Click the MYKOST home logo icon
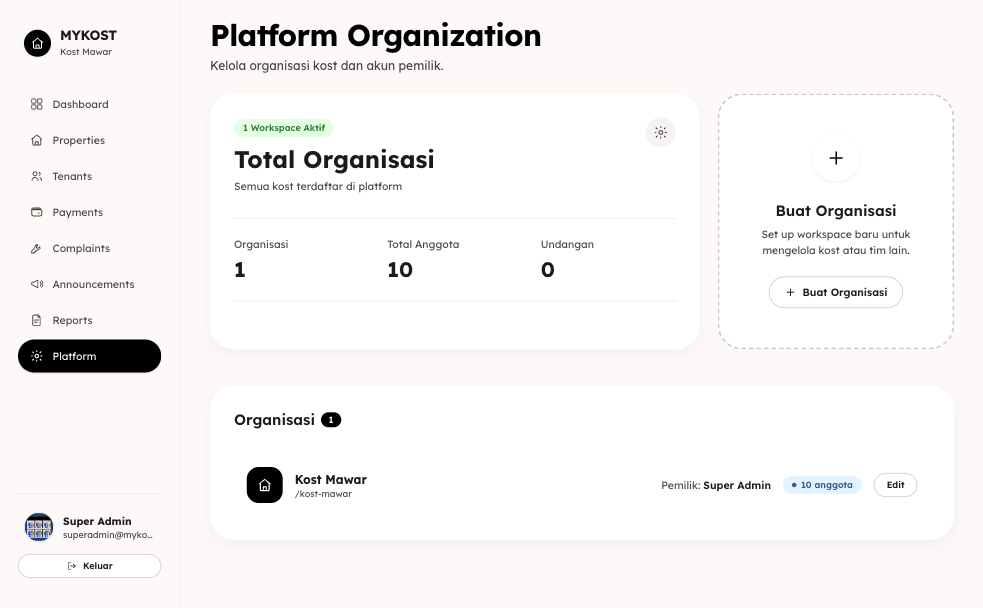983x608 pixels. [x=38, y=43]
